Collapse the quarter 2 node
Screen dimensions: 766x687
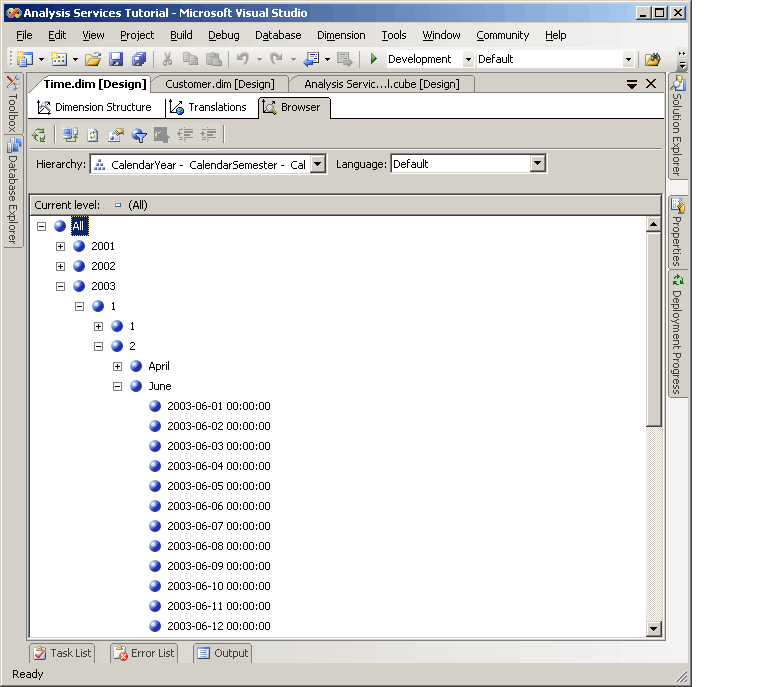pyautogui.click(x=99, y=346)
